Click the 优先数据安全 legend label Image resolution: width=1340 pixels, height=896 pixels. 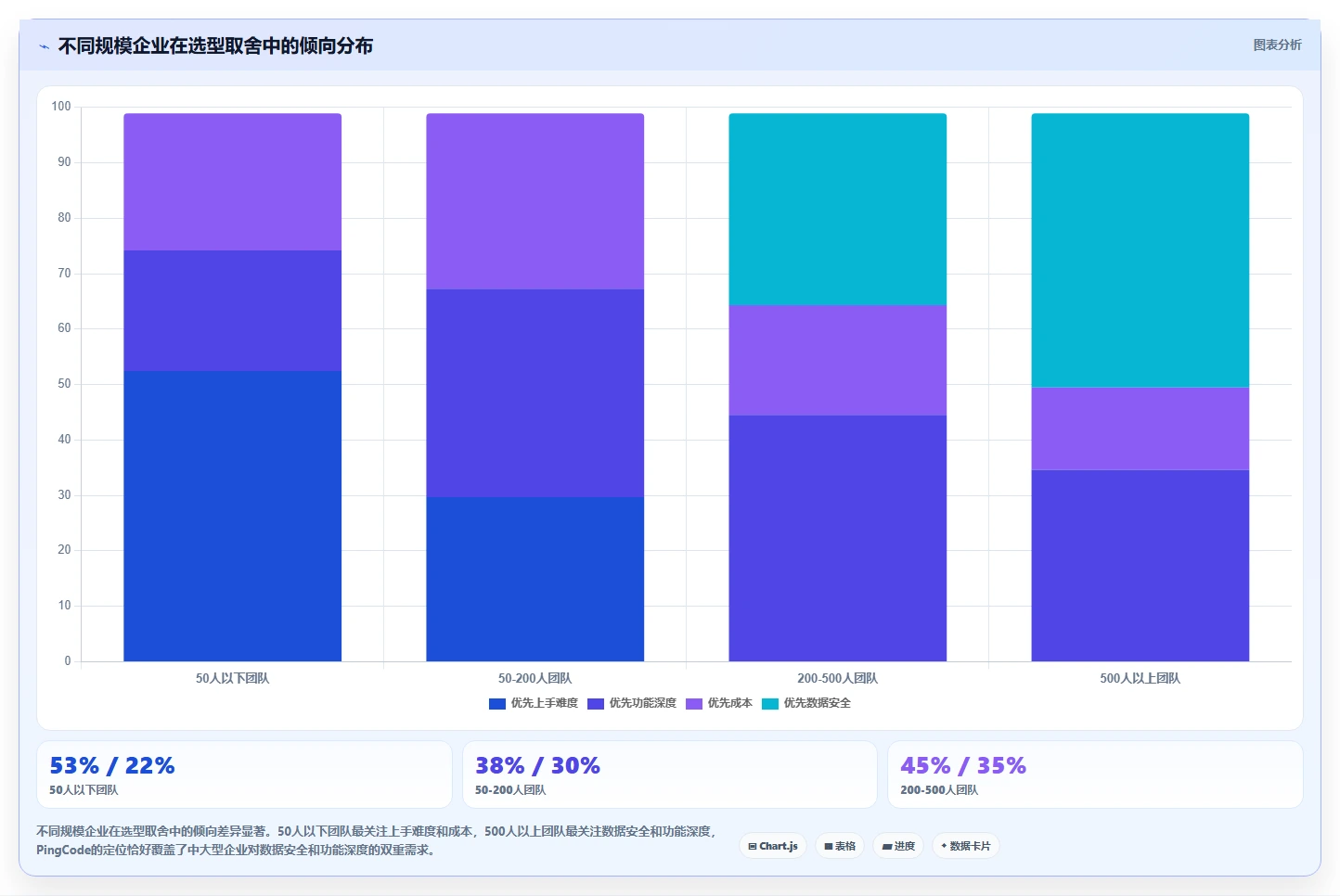(818, 703)
